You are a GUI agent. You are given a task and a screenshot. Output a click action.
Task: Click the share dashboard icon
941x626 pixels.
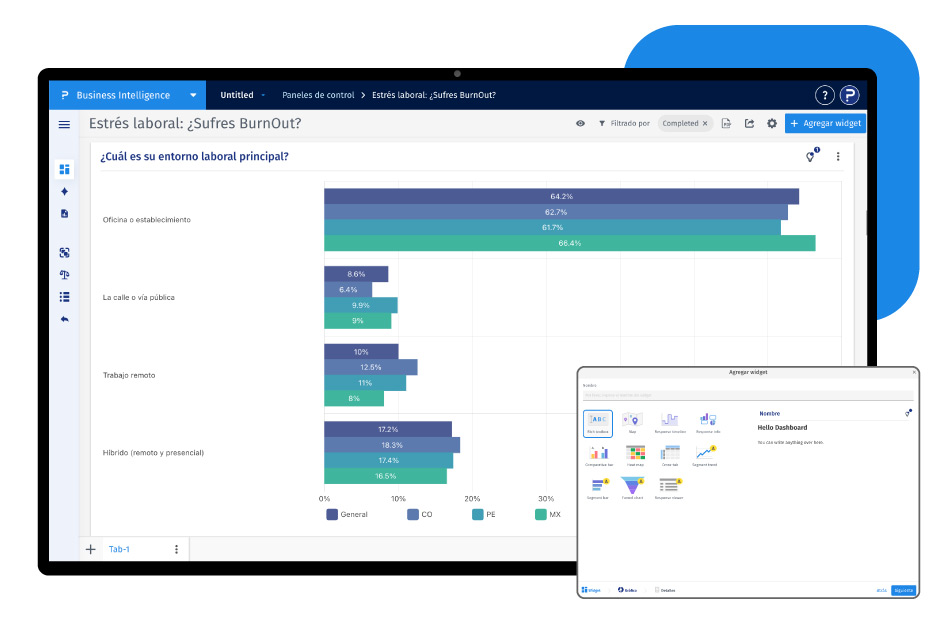point(750,123)
